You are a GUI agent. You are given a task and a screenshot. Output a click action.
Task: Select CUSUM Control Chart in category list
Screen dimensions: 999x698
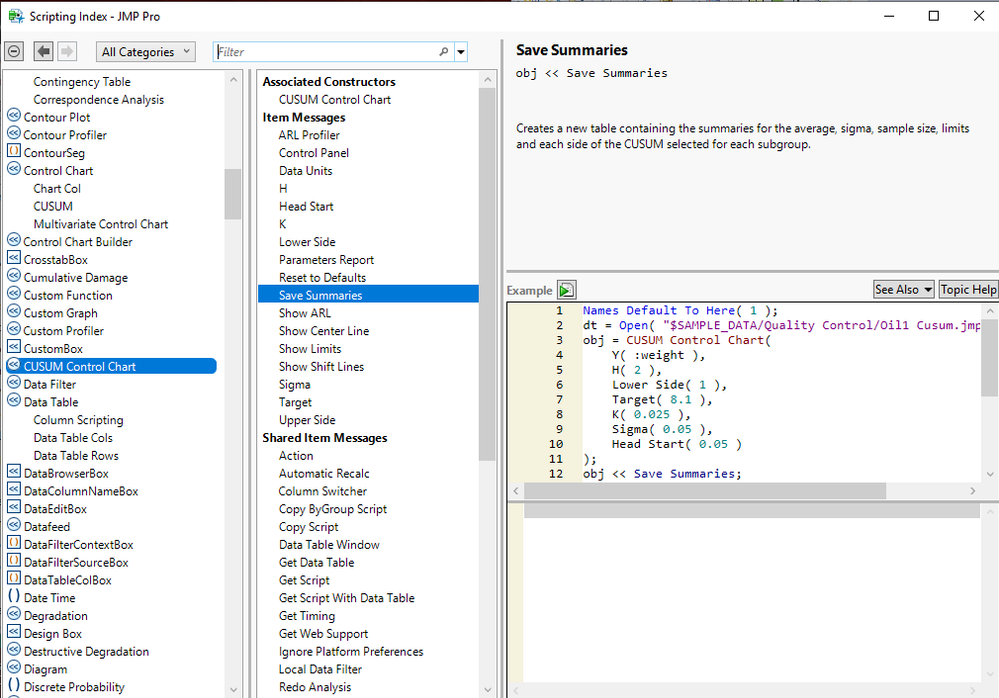(111, 366)
